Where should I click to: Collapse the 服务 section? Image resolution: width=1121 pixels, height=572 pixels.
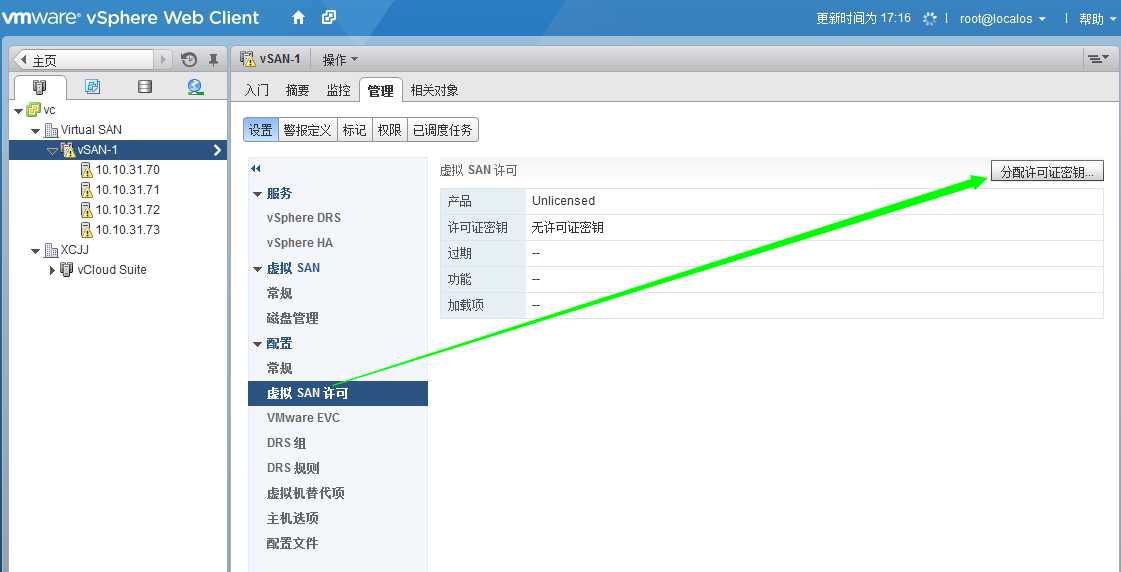[x=257, y=194]
